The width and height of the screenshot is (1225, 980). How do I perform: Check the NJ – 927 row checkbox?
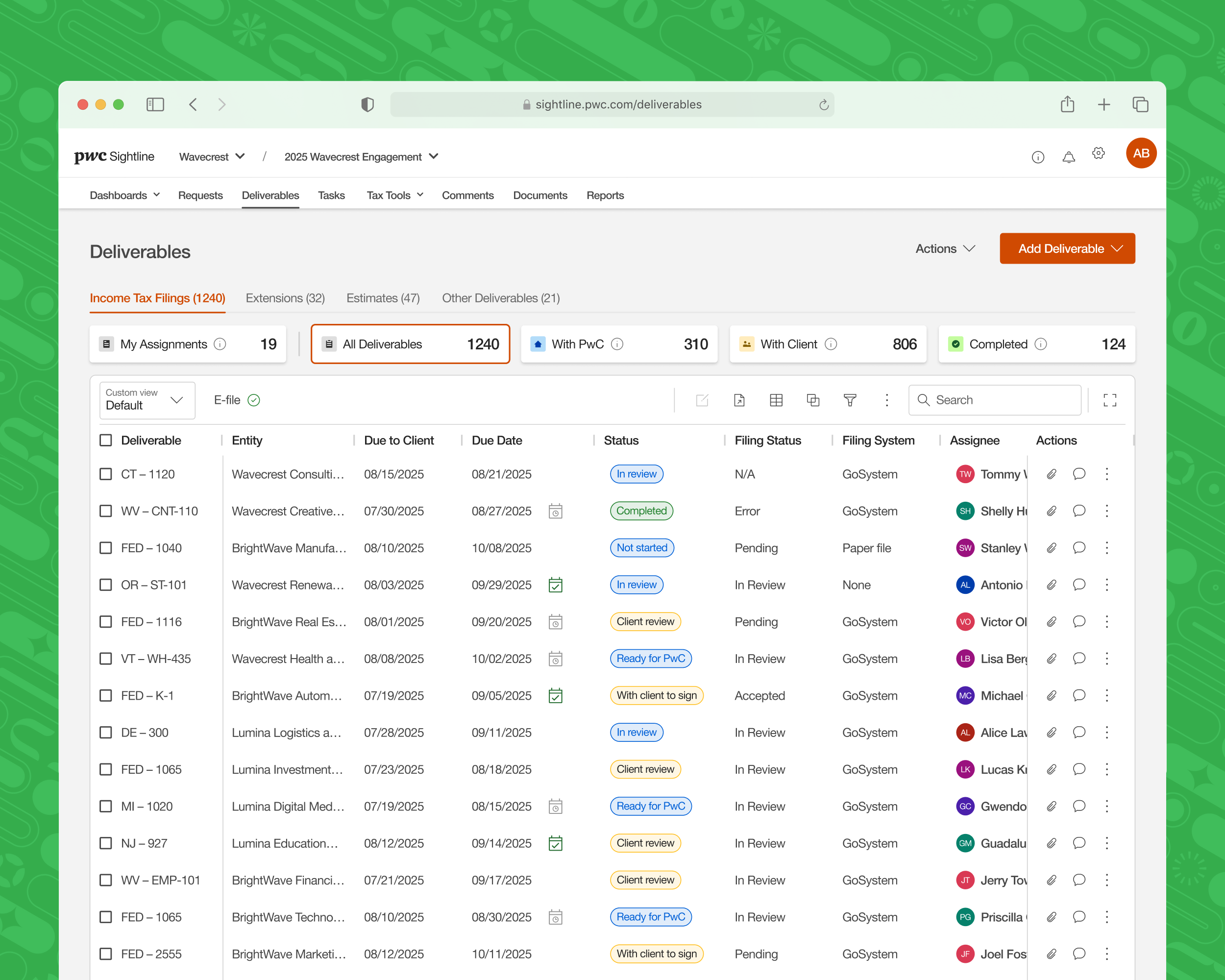[x=106, y=843]
